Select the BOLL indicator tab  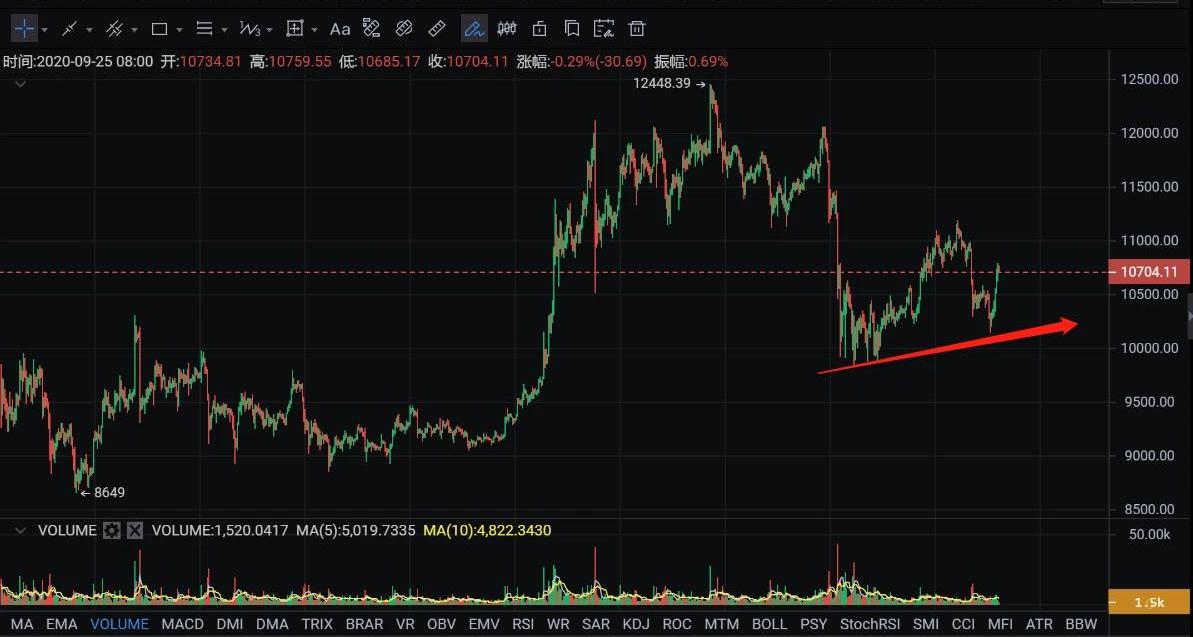tap(769, 624)
